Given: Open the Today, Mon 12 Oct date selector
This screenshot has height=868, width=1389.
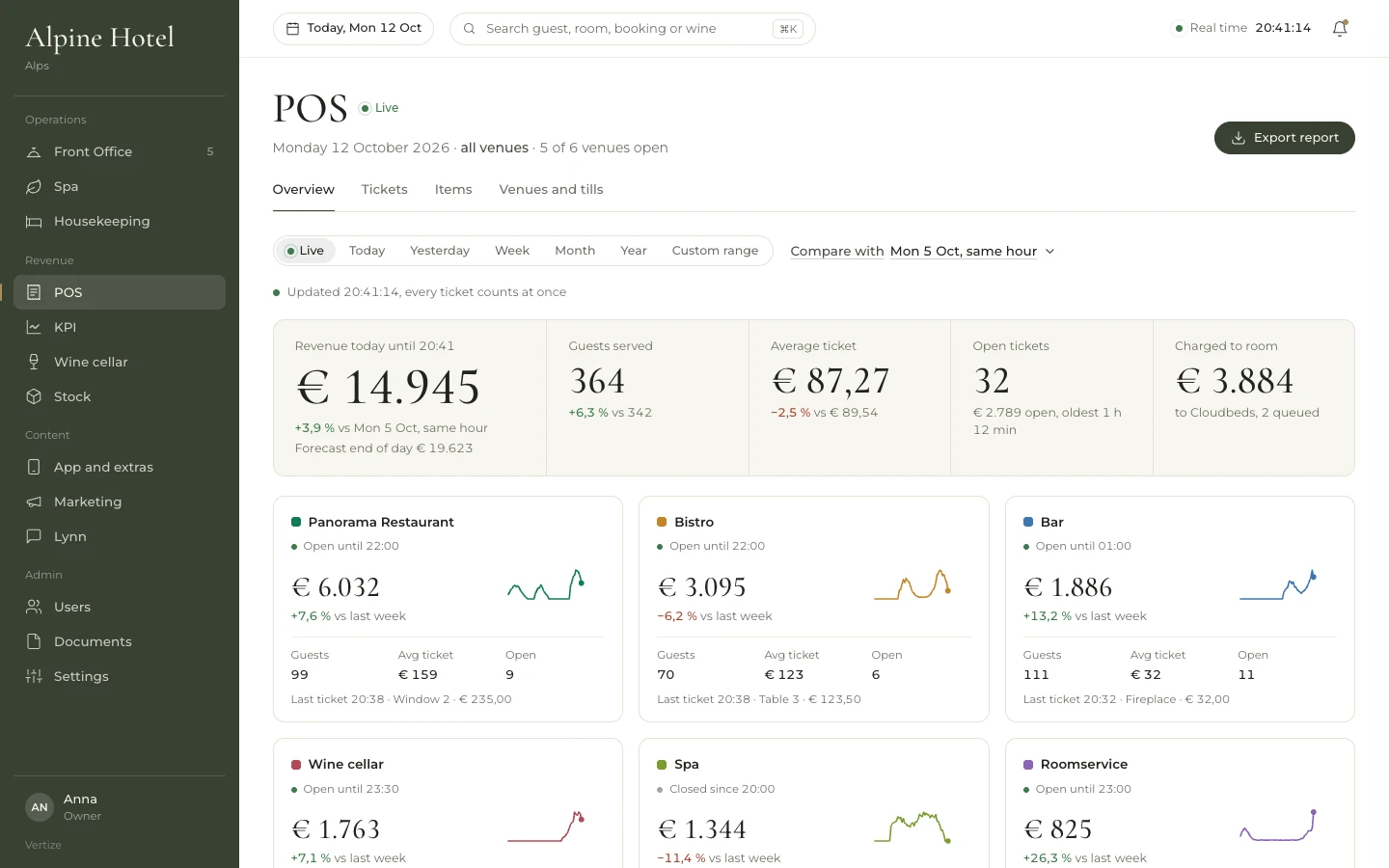Looking at the screenshot, I should 353,29.
